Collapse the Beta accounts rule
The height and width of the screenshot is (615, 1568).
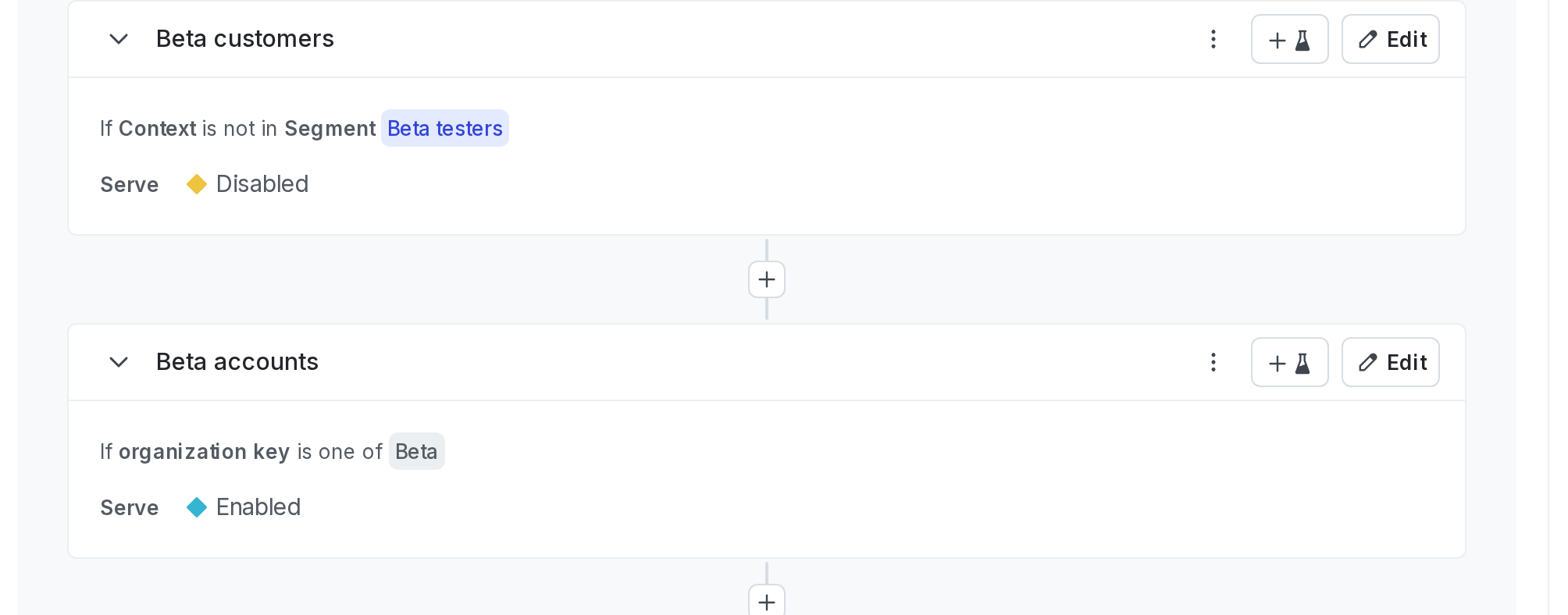pos(119,362)
